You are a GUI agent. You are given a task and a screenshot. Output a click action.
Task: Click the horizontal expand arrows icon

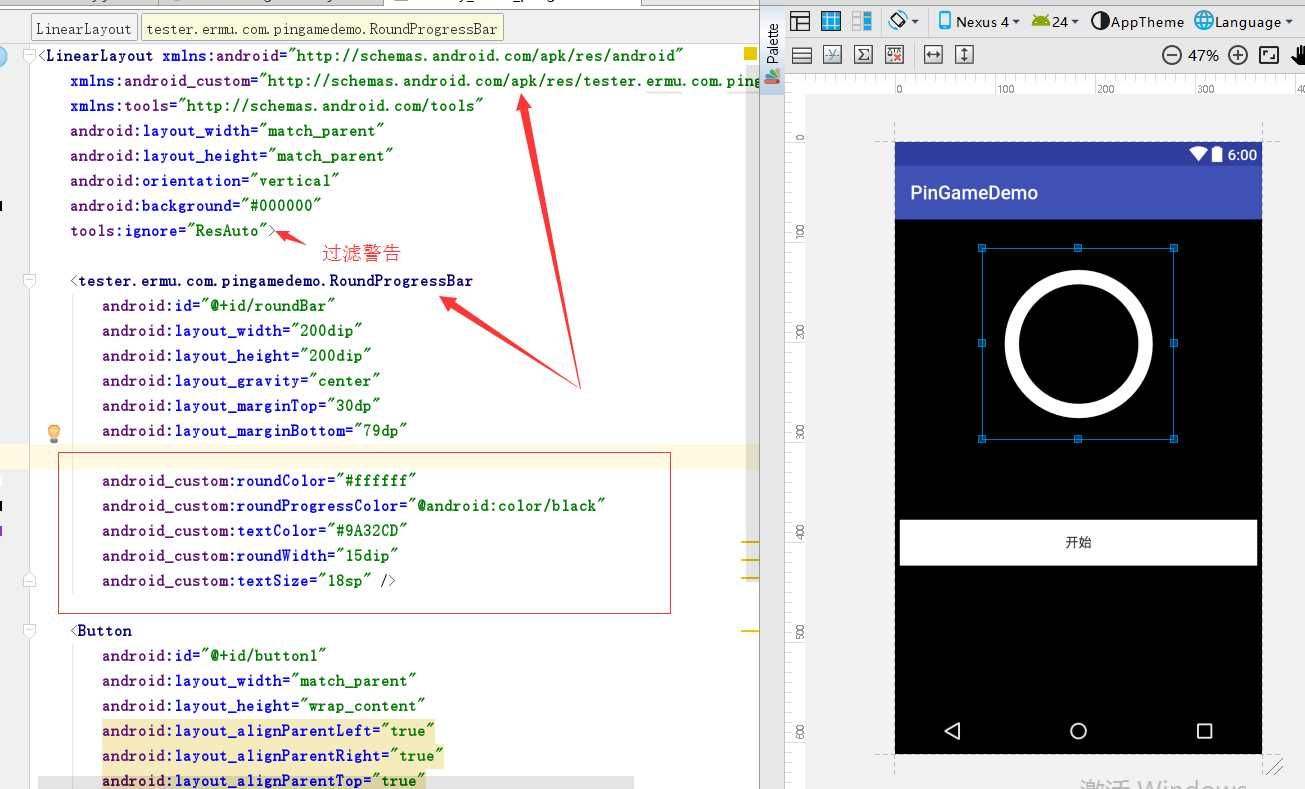click(933, 55)
